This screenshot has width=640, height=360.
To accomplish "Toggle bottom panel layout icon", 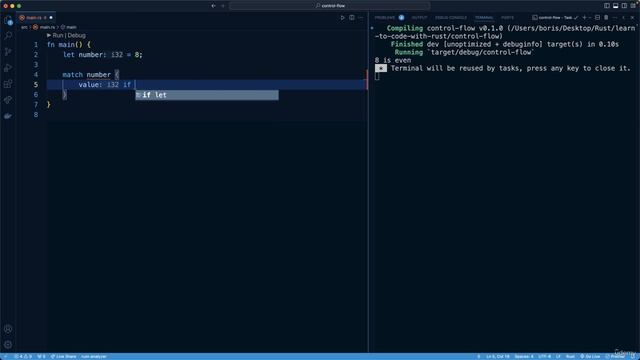I will coord(616,6).
